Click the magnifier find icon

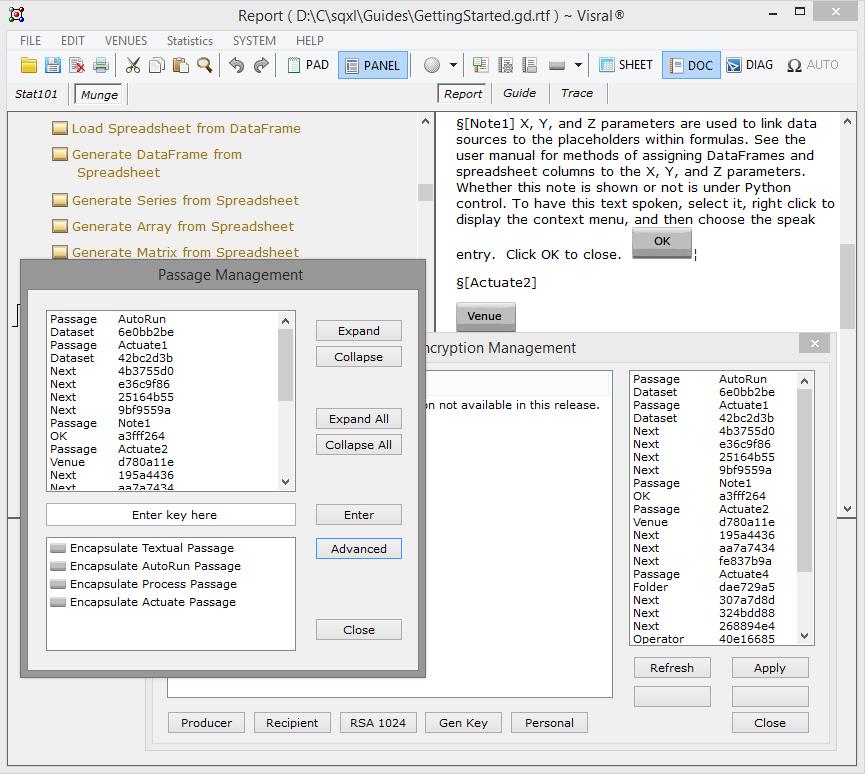pos(204,65)
